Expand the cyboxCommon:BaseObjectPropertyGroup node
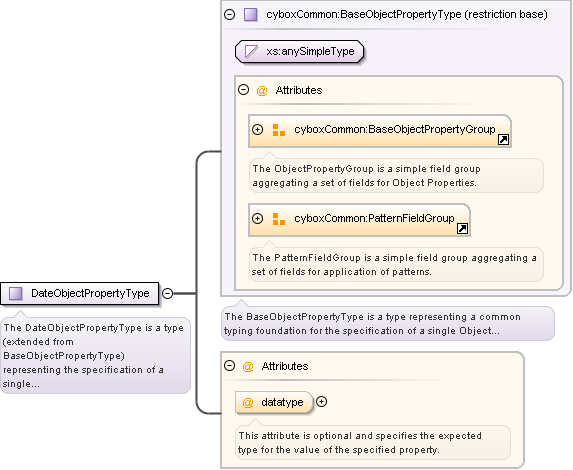The image size is (573, 470). pos(258,129)
